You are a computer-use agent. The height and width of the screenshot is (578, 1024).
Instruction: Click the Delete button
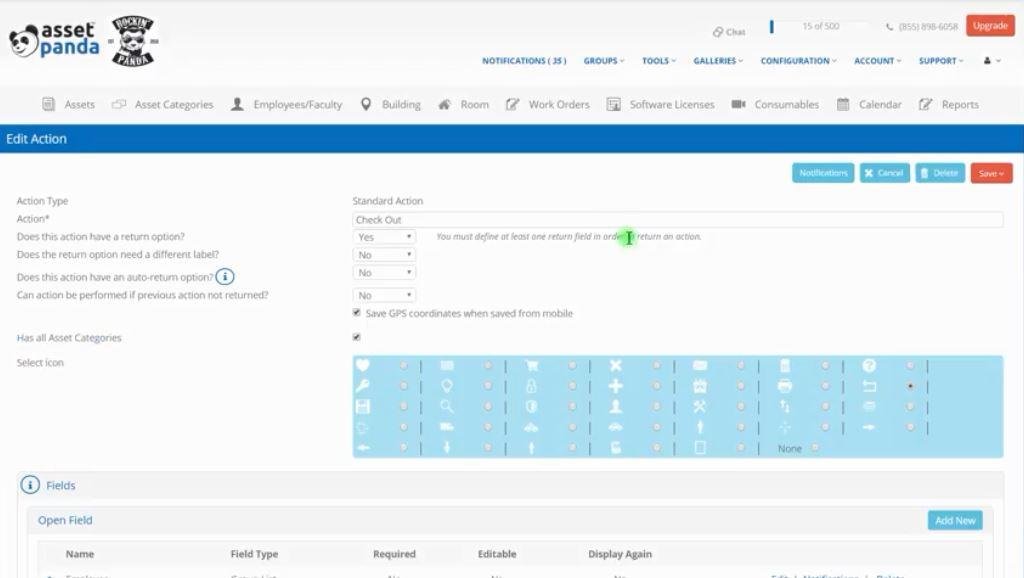940,173
